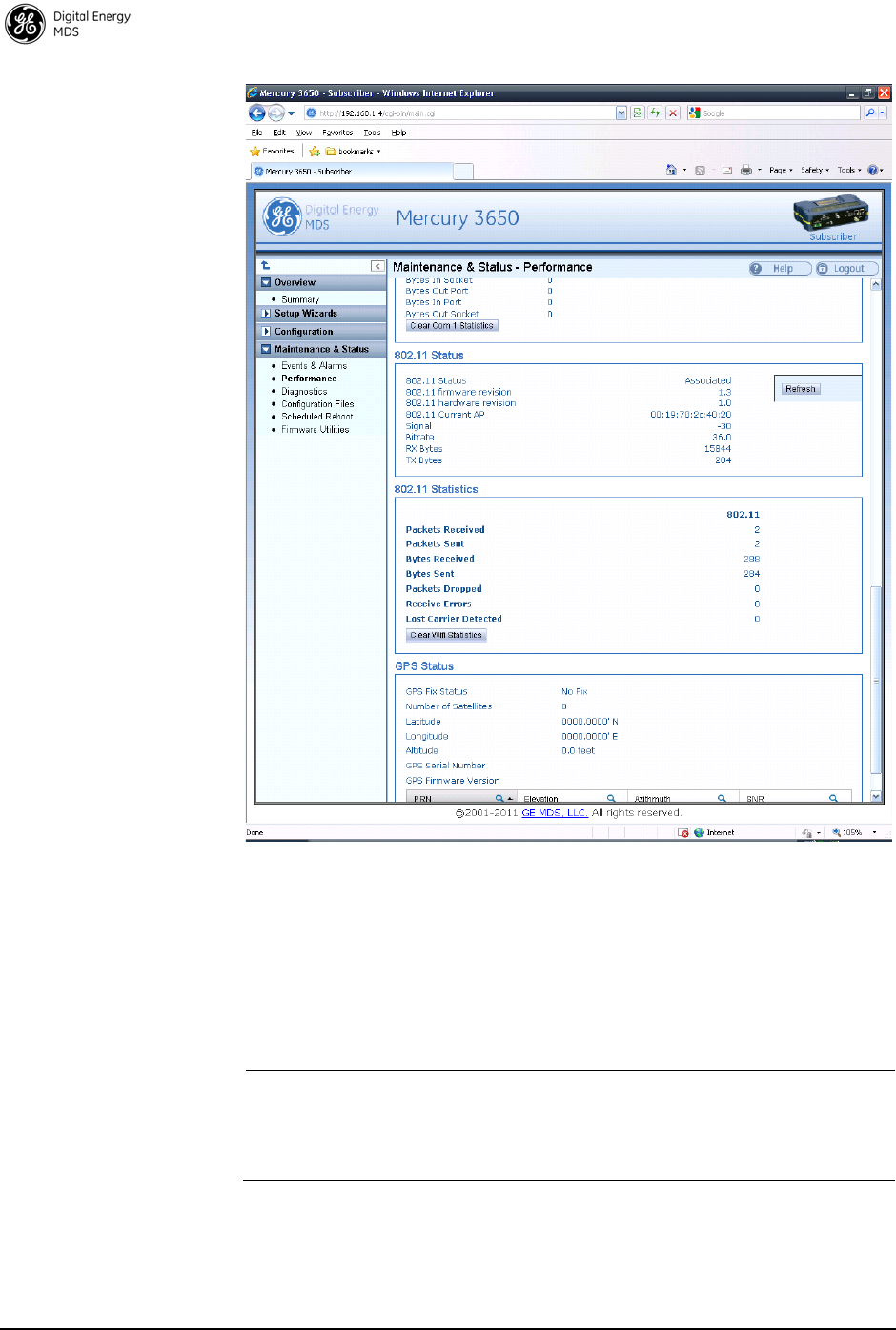The image size is (896, 1330).
Task: Collapse the Overview section
Action: point(266,282)
